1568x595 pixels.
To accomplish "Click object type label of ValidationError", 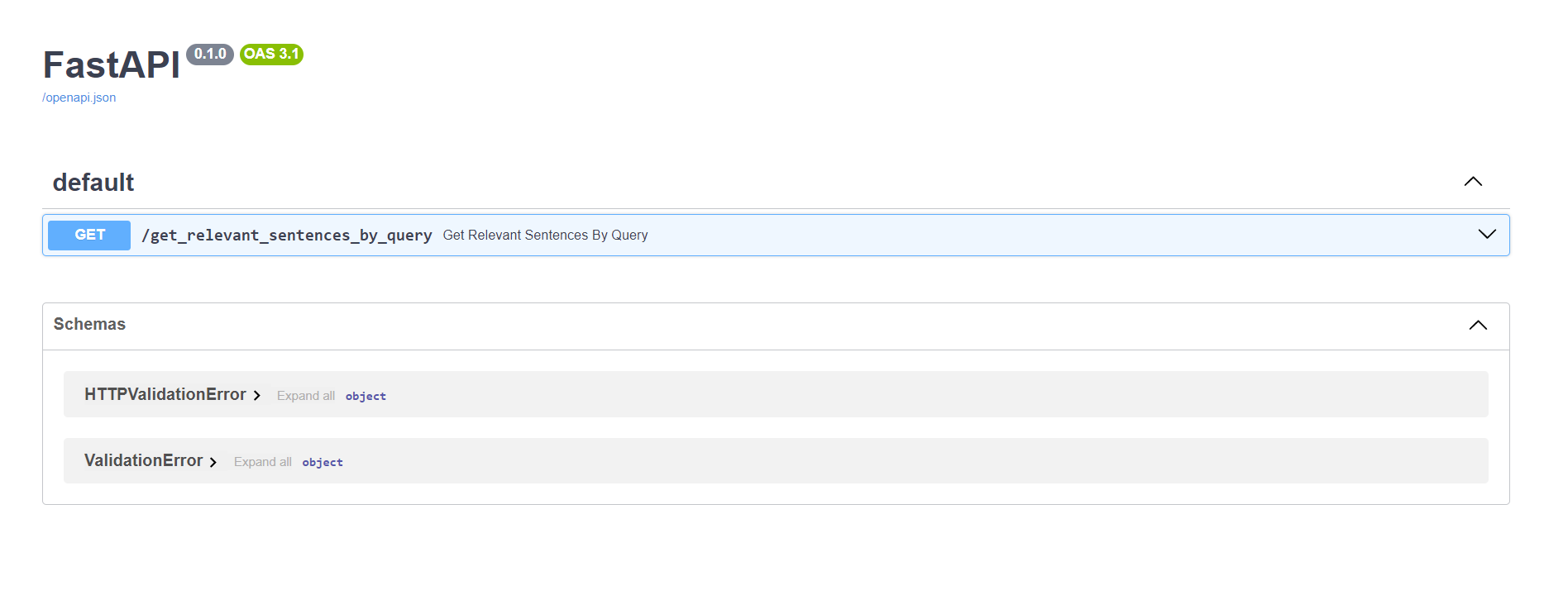I will pyautogui.click(x=323, y=463).
